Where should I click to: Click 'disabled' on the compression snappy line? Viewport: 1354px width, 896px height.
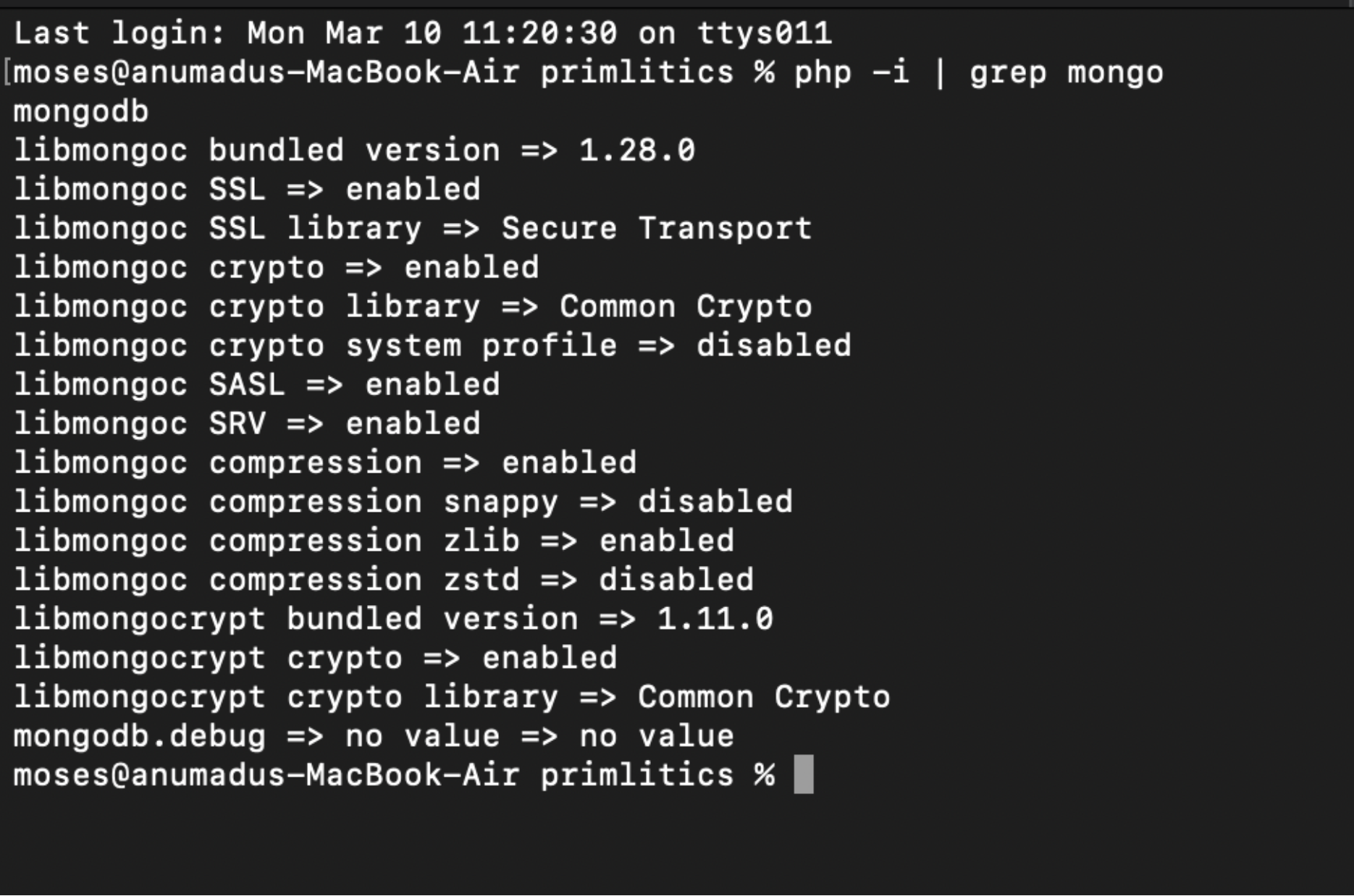coord(715,502)
